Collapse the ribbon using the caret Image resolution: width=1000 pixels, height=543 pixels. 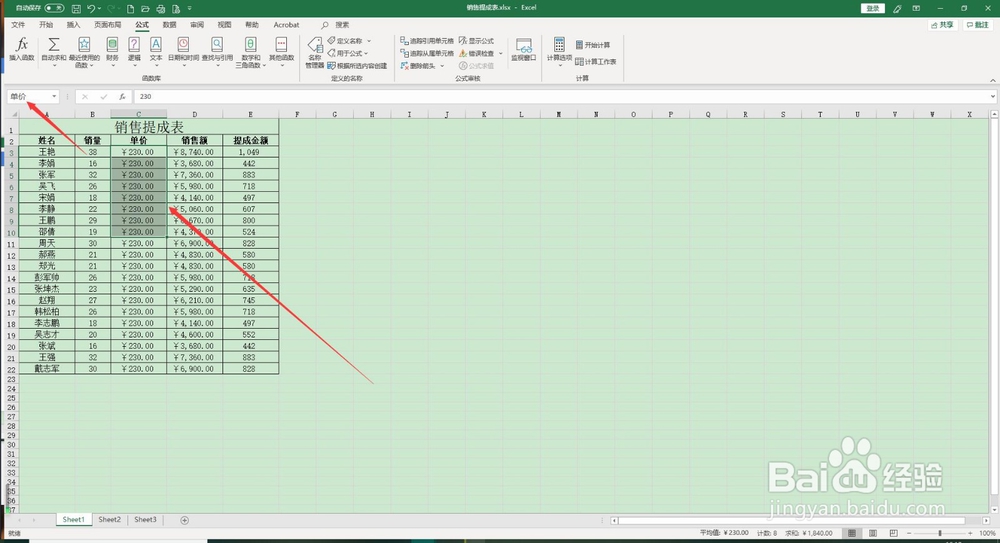pos(992,80)
